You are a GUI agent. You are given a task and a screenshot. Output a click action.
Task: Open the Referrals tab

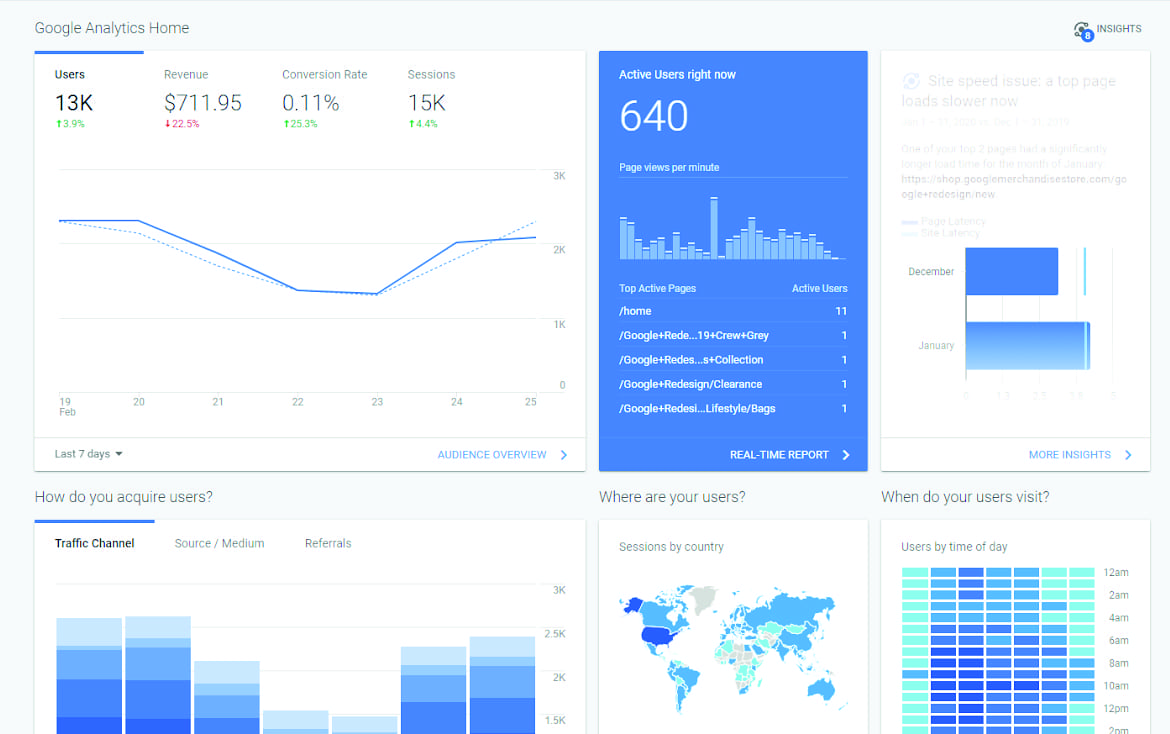[x=328, y=543]
